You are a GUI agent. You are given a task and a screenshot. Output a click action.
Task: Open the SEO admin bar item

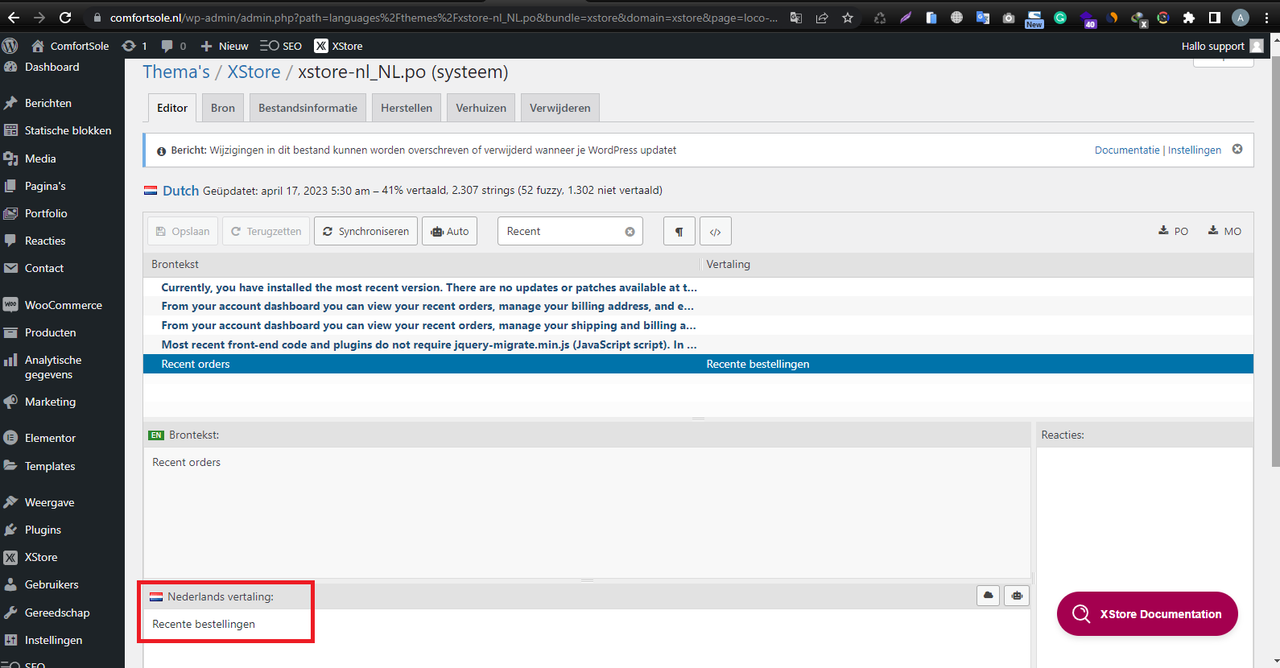[x=280, y=46]
